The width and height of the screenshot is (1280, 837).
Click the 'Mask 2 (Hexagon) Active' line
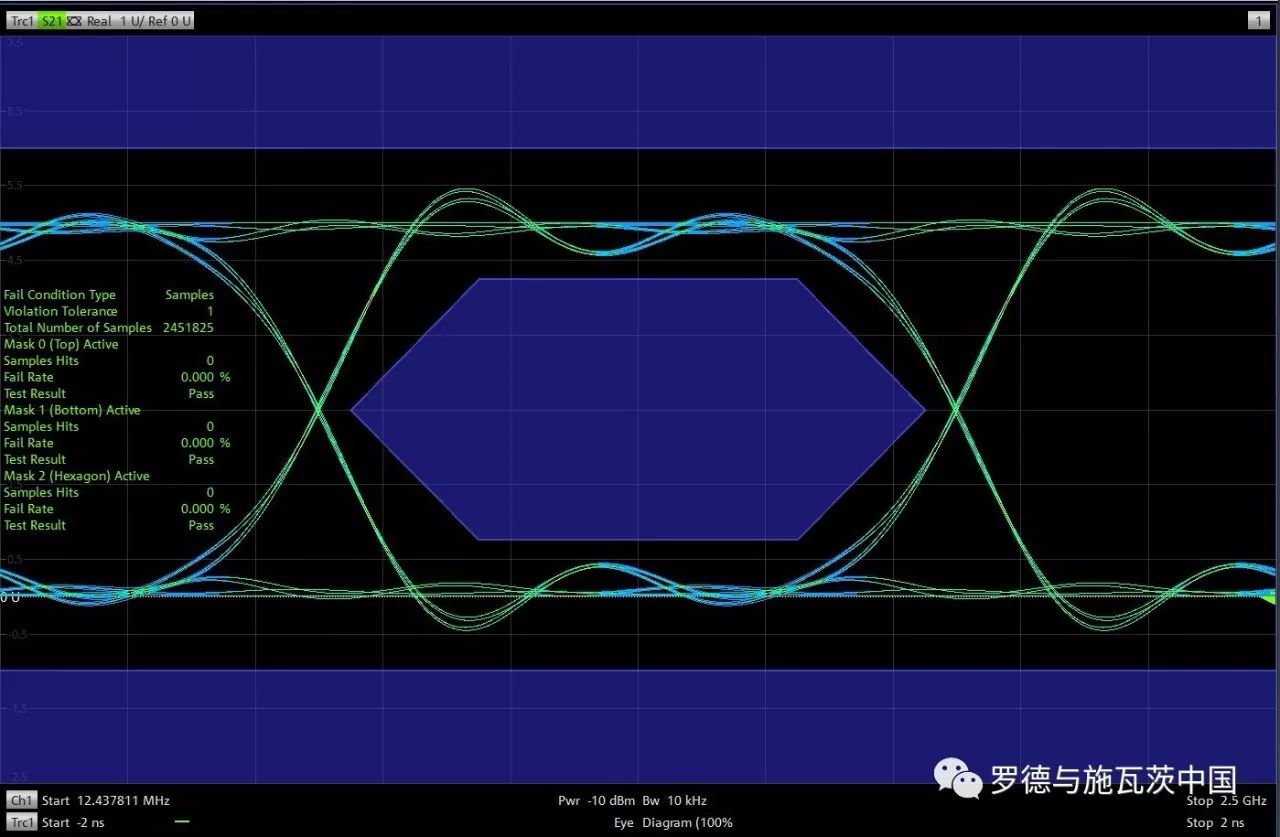[77, 476]
